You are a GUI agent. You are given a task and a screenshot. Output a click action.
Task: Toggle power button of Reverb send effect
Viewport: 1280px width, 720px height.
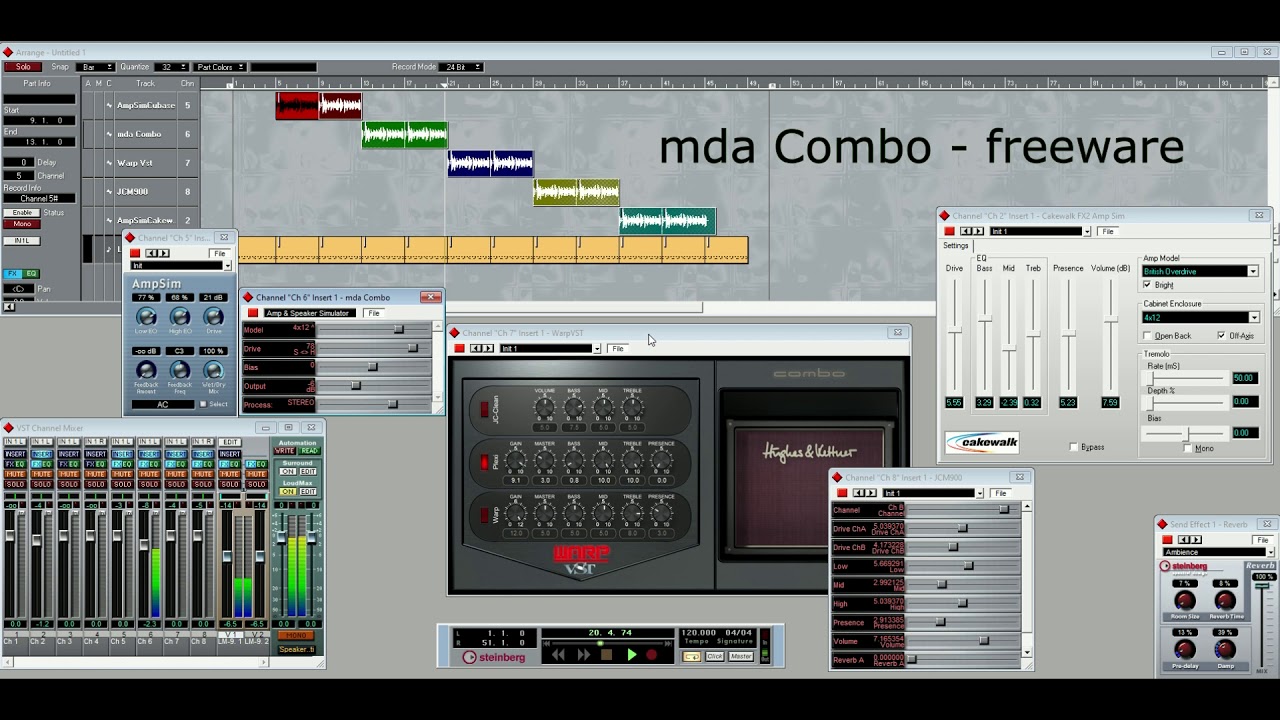tap(1167, 540)
